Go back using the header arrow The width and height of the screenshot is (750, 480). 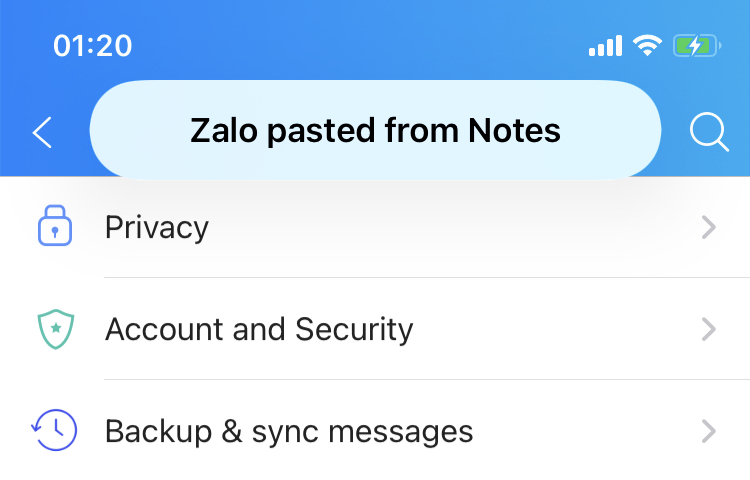(x=42, y=132)
